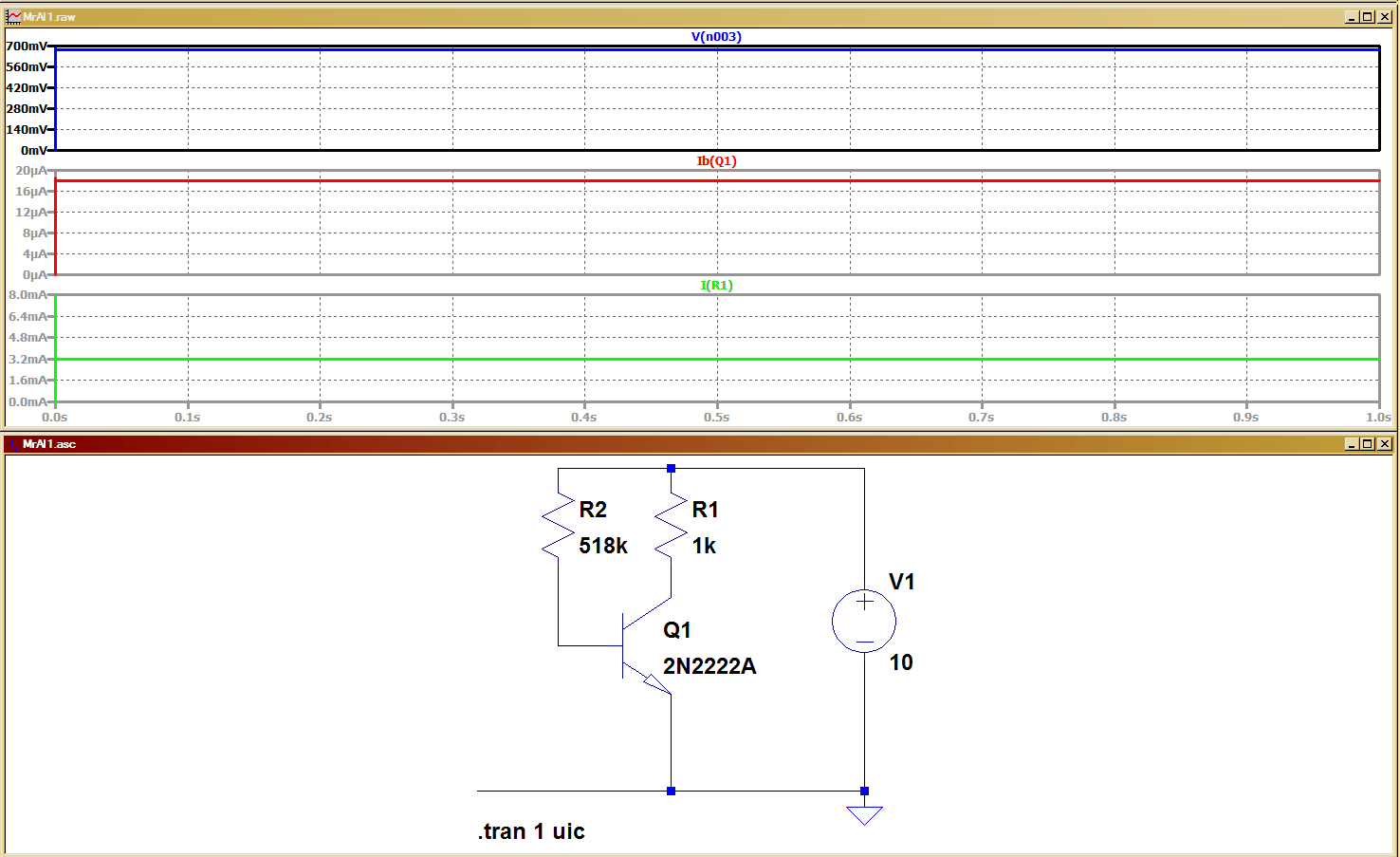The height and width of the screenshot is (857, 1400).
Task: Click the R2 component name label
Action: [593, 510]
